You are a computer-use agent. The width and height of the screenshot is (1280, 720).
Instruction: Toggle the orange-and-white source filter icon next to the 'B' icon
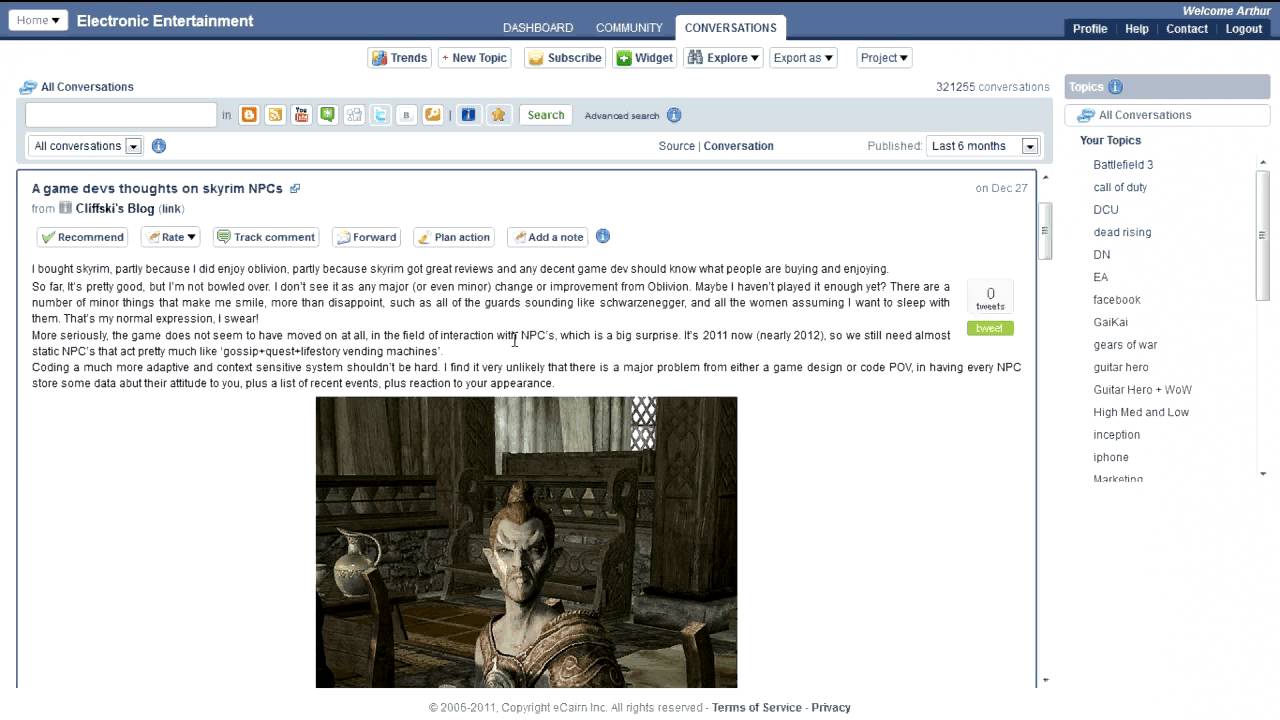click(x=433, y=115)
